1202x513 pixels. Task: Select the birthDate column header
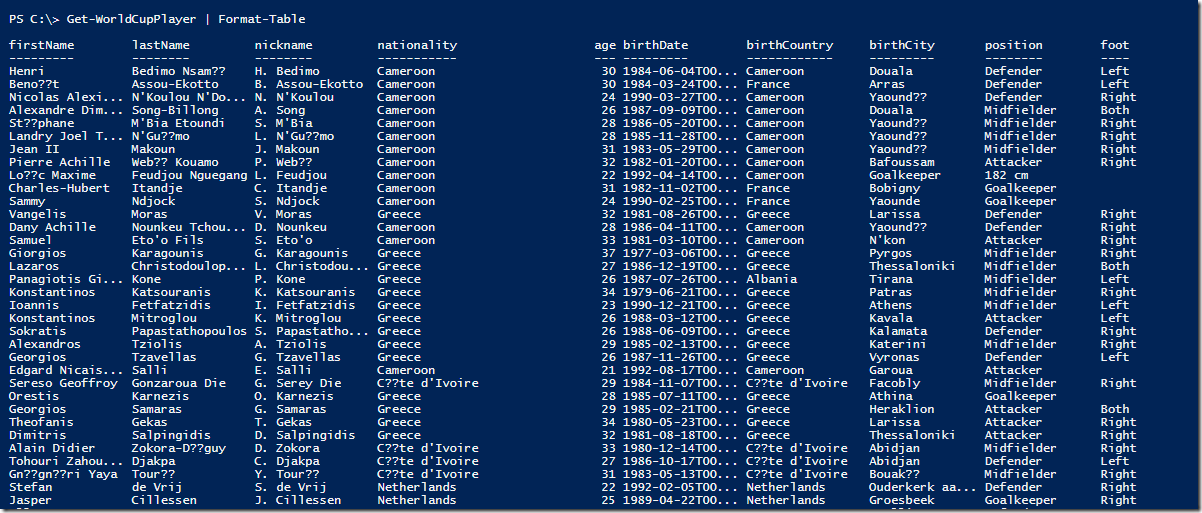click(x=655, y=45)
